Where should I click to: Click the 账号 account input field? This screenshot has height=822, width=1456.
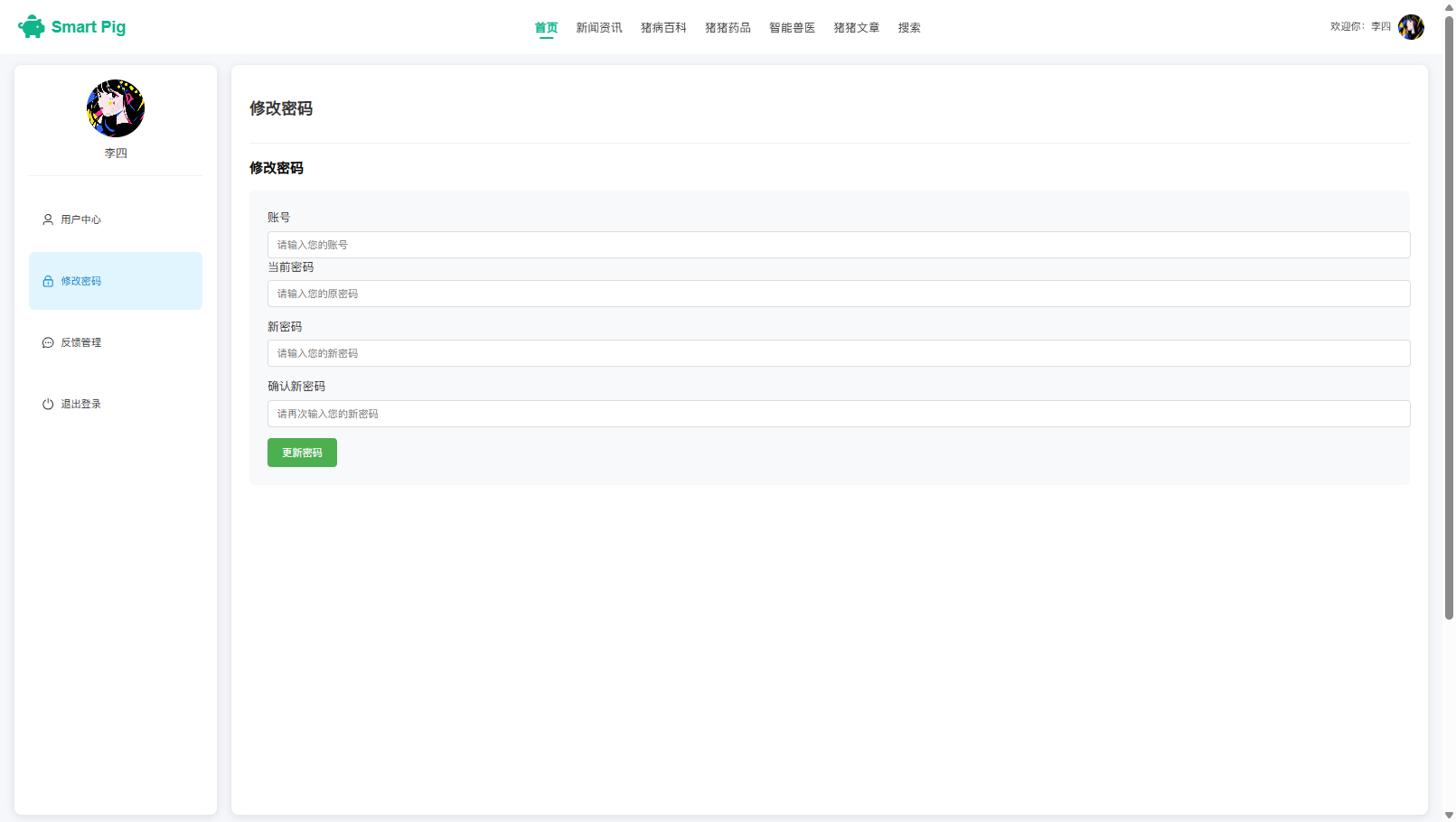tap(839, 245)
